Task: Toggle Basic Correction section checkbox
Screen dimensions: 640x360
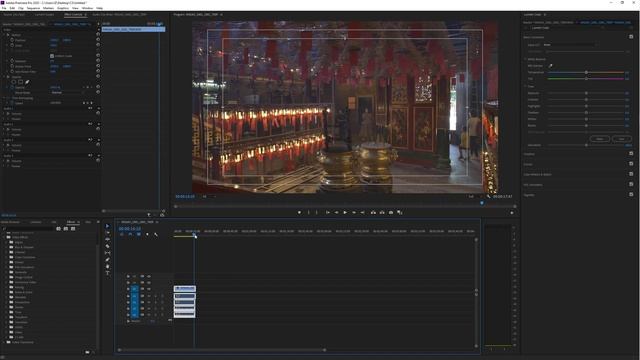Action: [631, 37]
